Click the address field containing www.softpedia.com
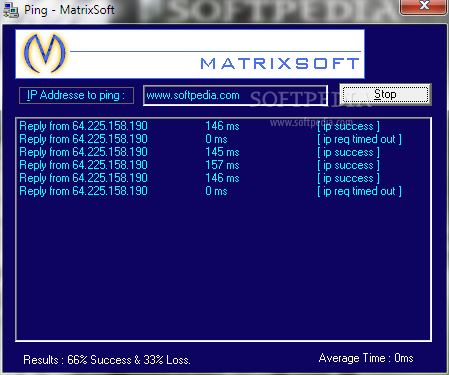The width and height of the screenshot is (449, 375). (235, 96)
